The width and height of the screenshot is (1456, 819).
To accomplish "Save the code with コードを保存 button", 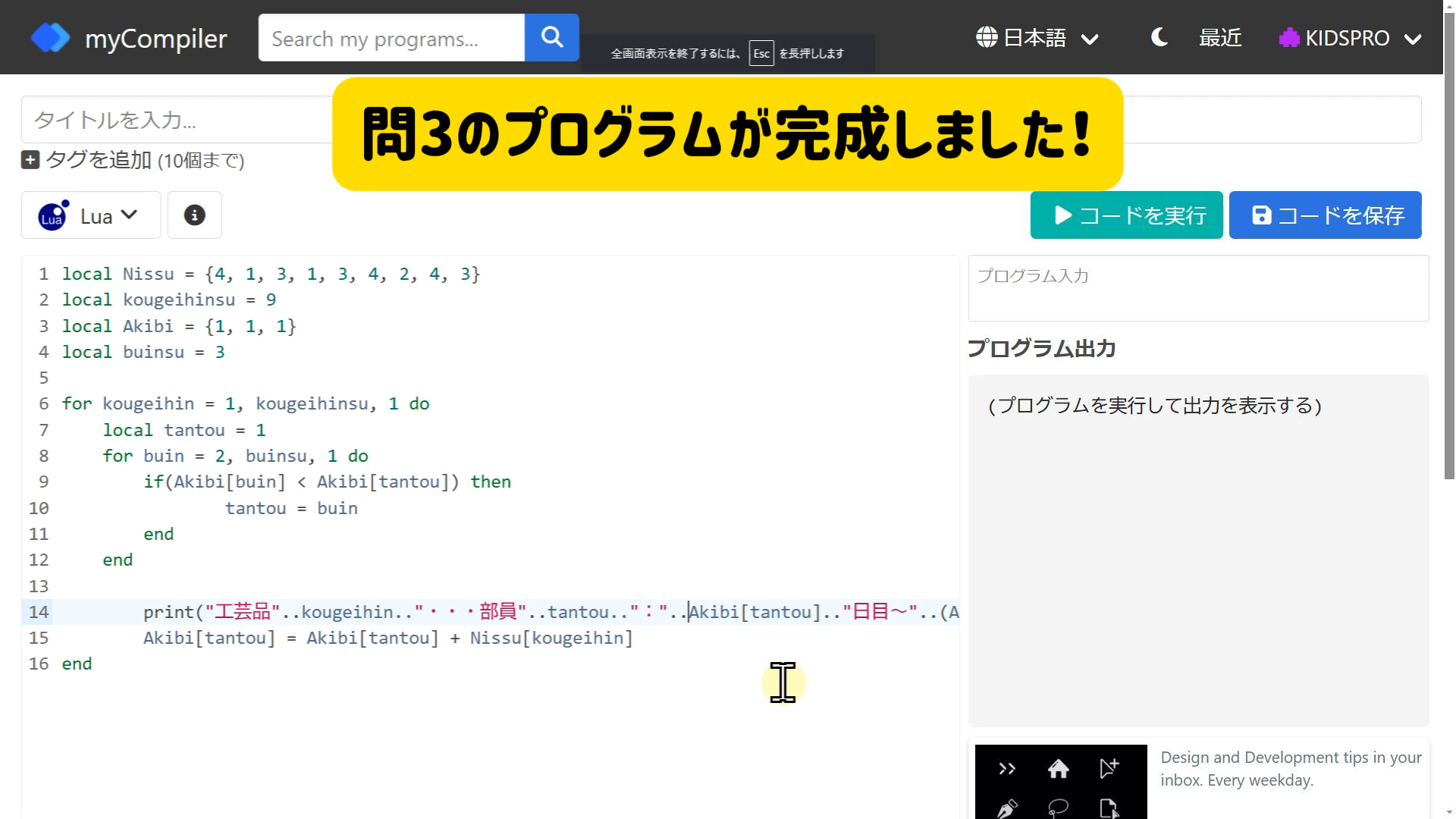I will pos(1325,215).
